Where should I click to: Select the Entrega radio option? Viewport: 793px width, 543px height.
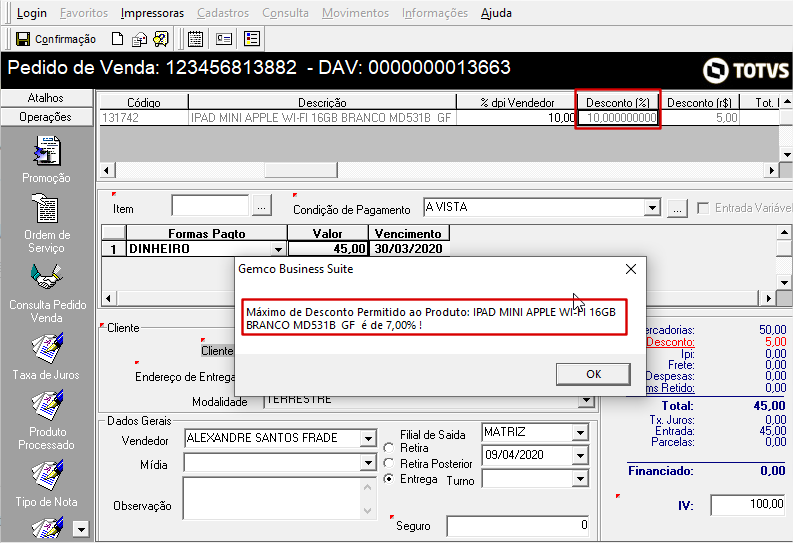pyautogui.click(x=388, y=478)
